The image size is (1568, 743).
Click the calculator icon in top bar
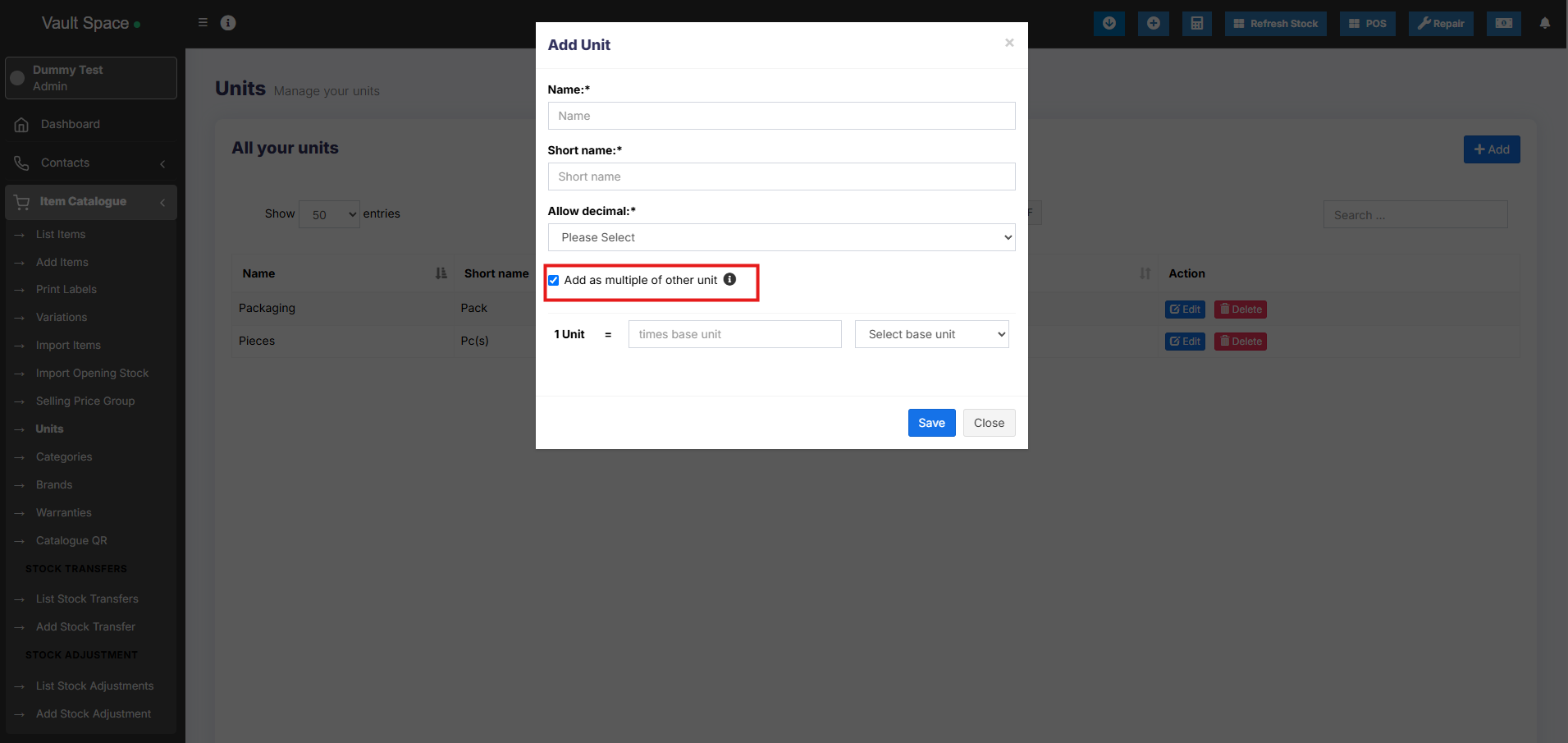click(1197, 23)
